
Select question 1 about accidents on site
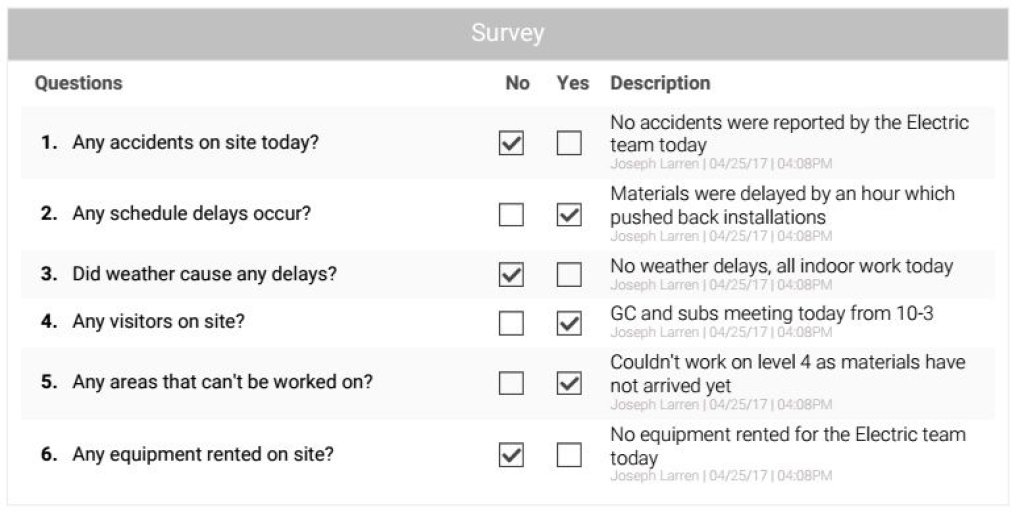click(x=195, y=143)
